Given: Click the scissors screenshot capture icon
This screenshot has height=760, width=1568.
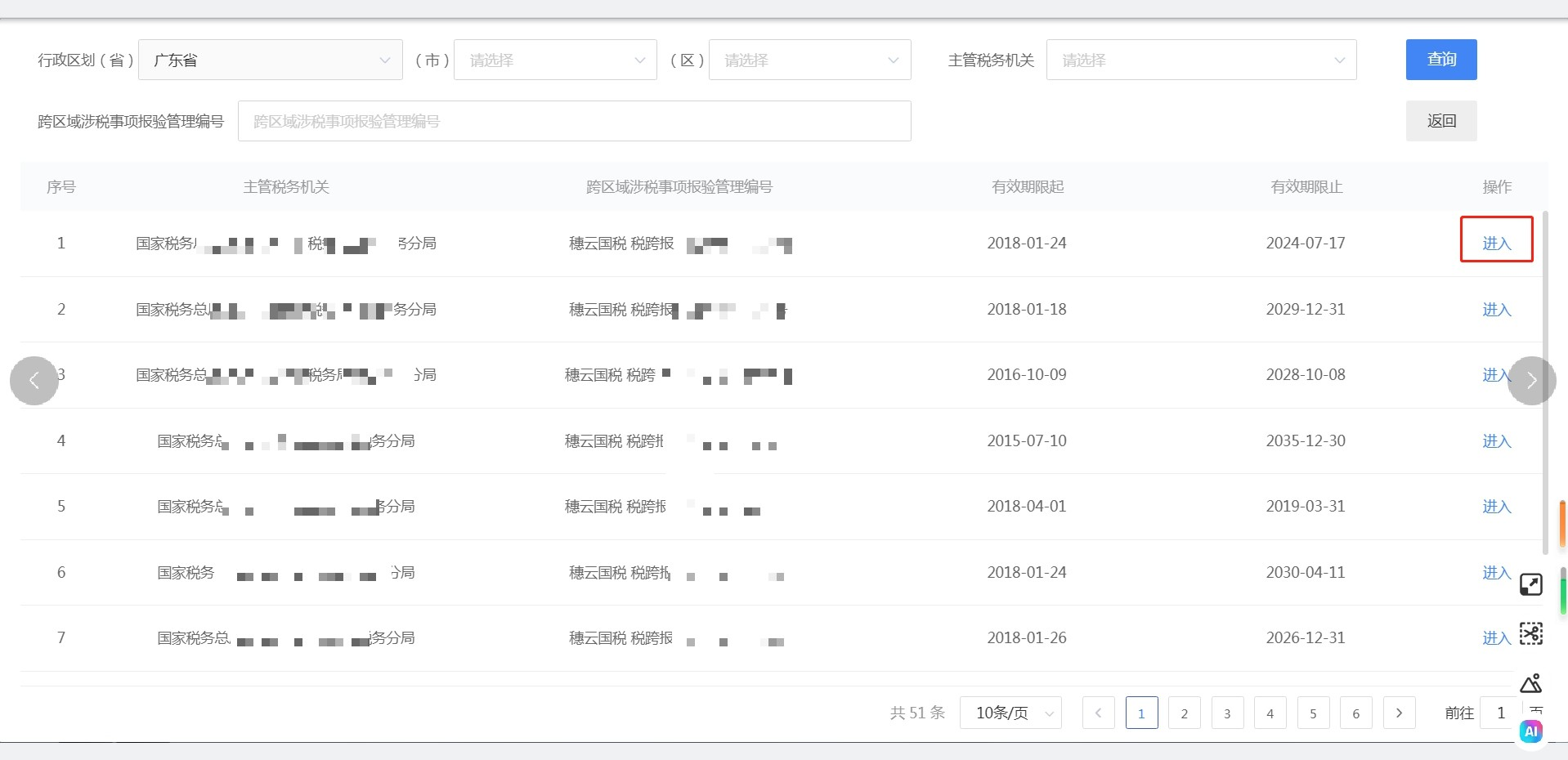Looking at the screenshot, I should (x=1530, y=633).
